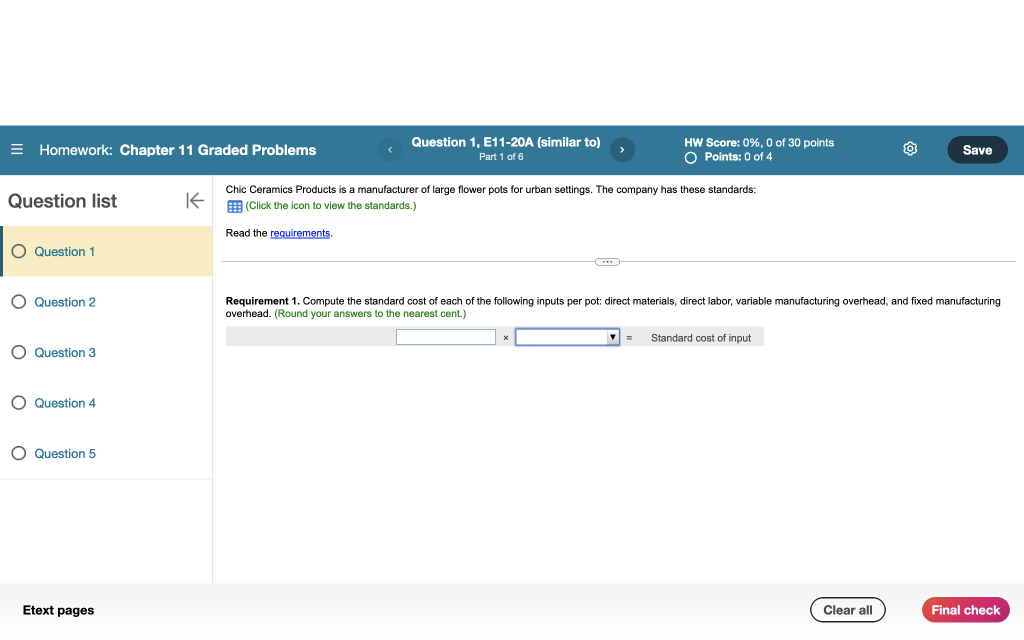Click the Points status circle icon

pyautogui.click(x=690, y=157)
